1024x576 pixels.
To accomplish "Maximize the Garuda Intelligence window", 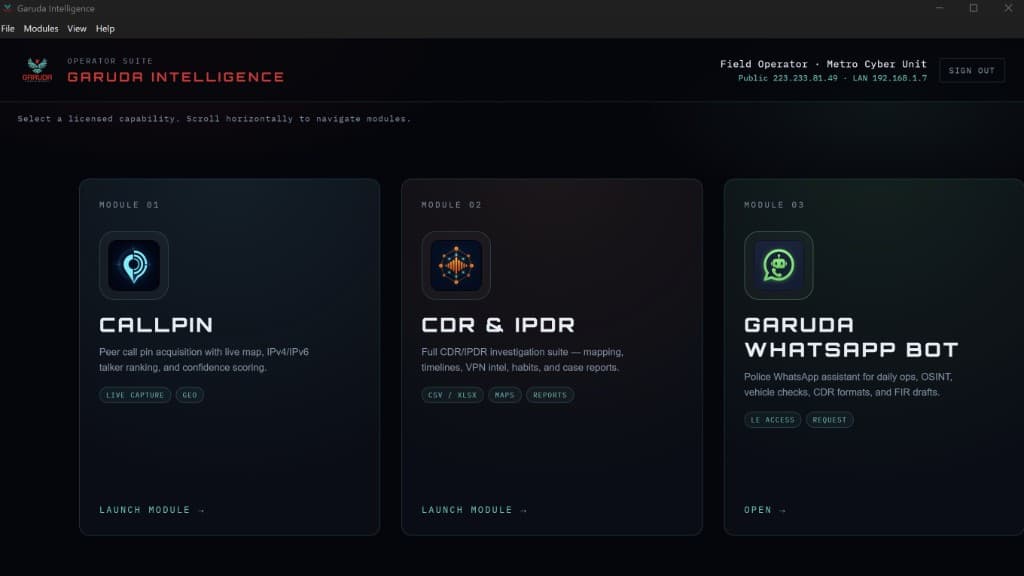I will tap(973, 8).
